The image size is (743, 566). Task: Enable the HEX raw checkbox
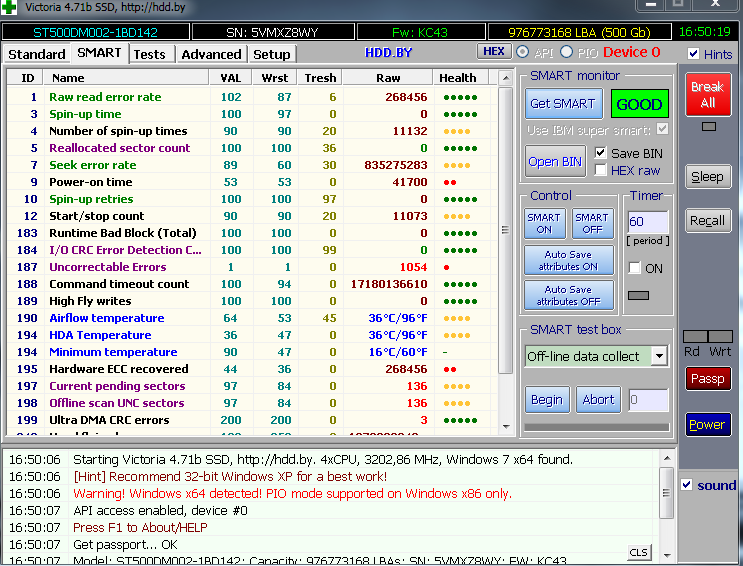coord(600,170)
